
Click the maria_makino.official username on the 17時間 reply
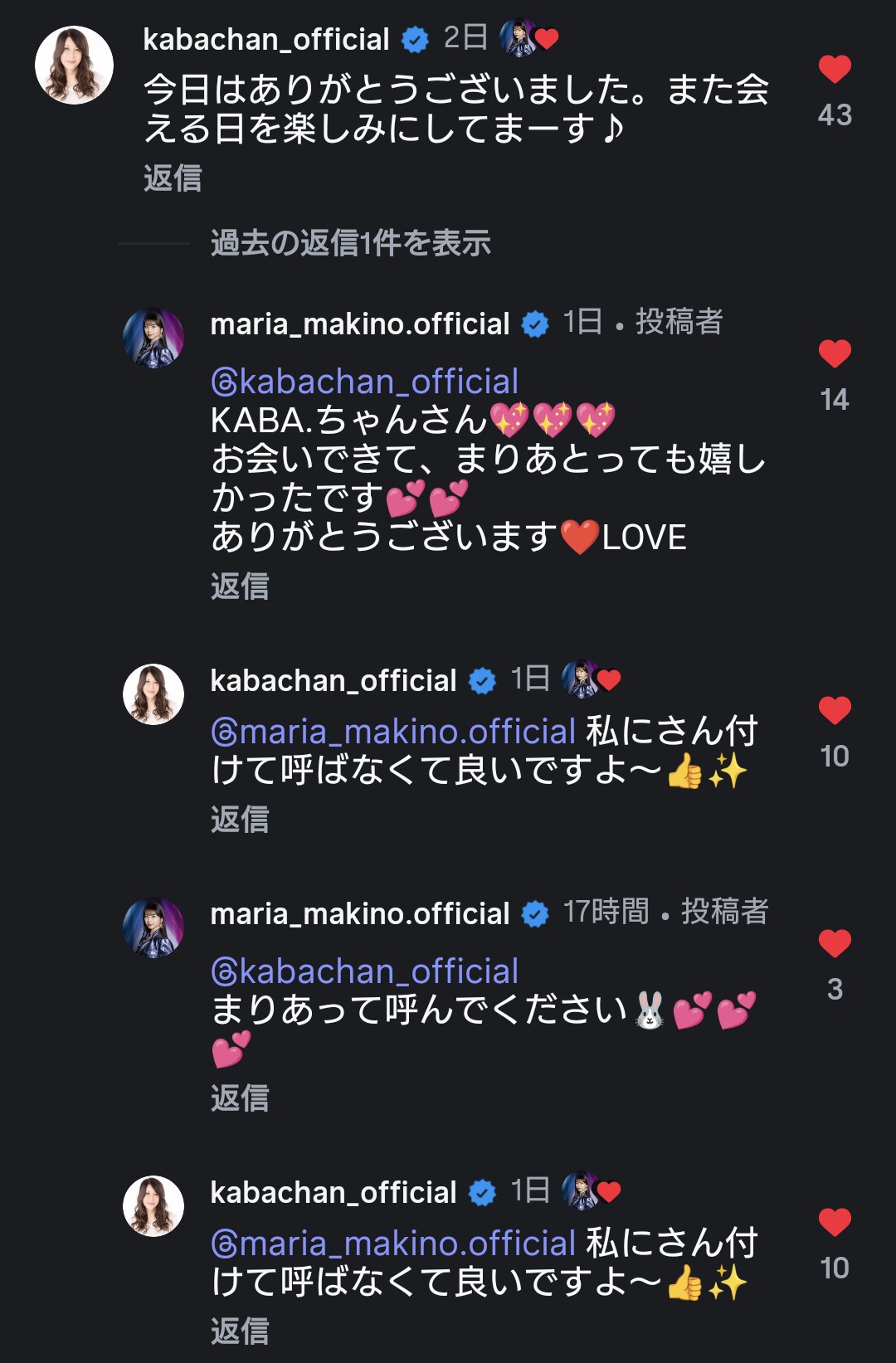coord(360,913)
